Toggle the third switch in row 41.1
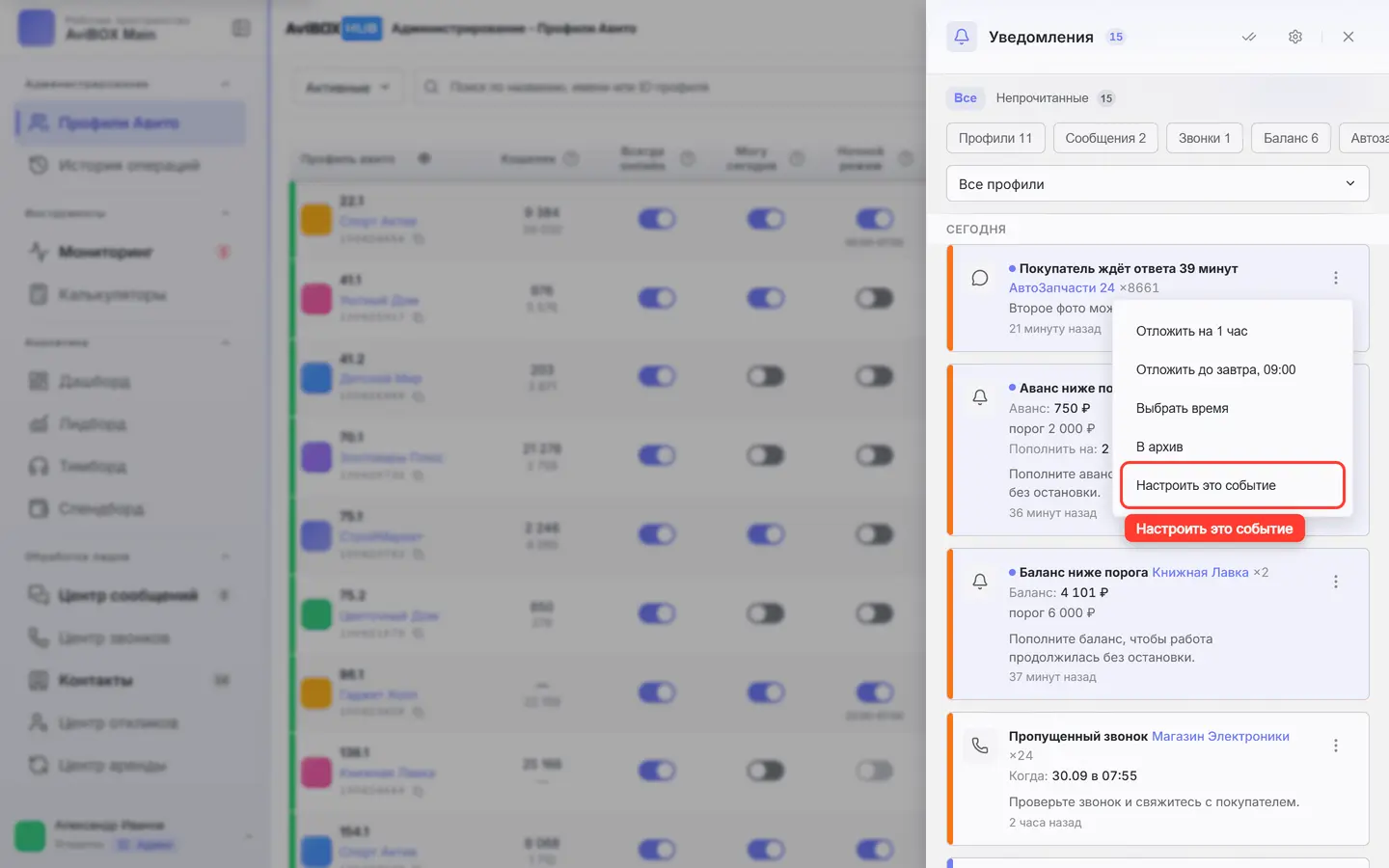This screenshot has width=1389, height=868. tap(875, 297)
